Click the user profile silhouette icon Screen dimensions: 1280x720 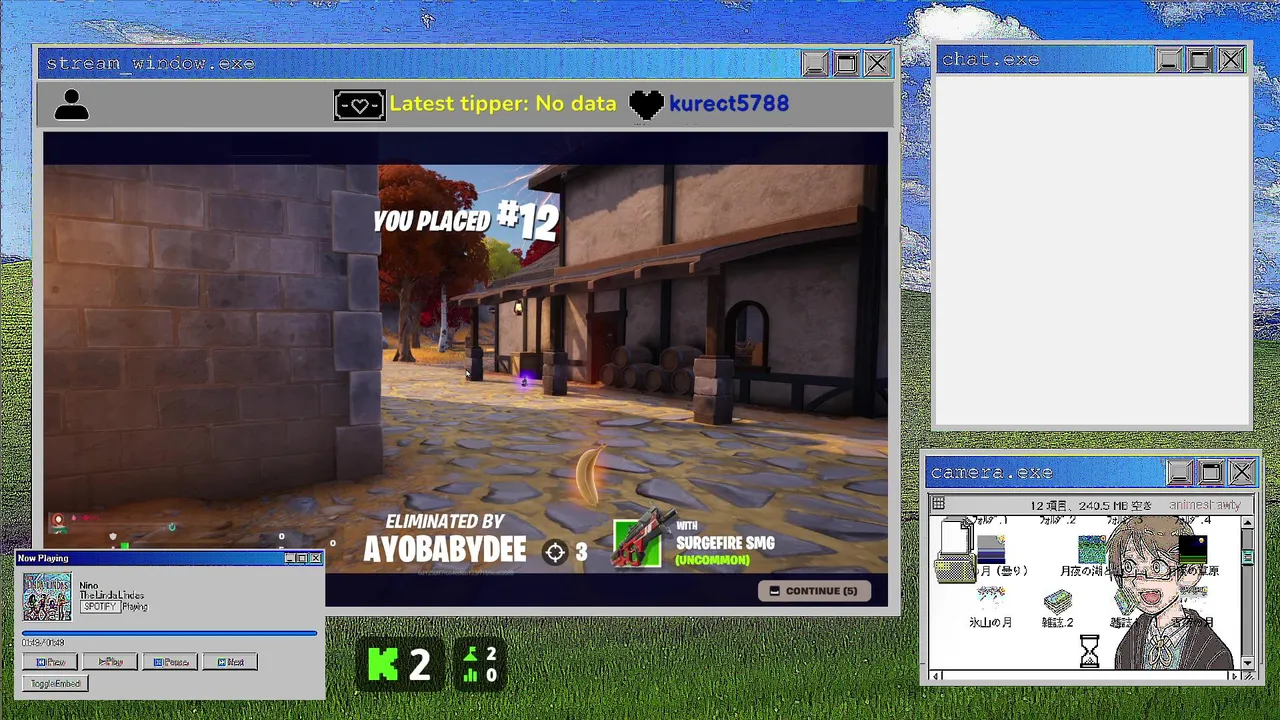click(71, 104)
